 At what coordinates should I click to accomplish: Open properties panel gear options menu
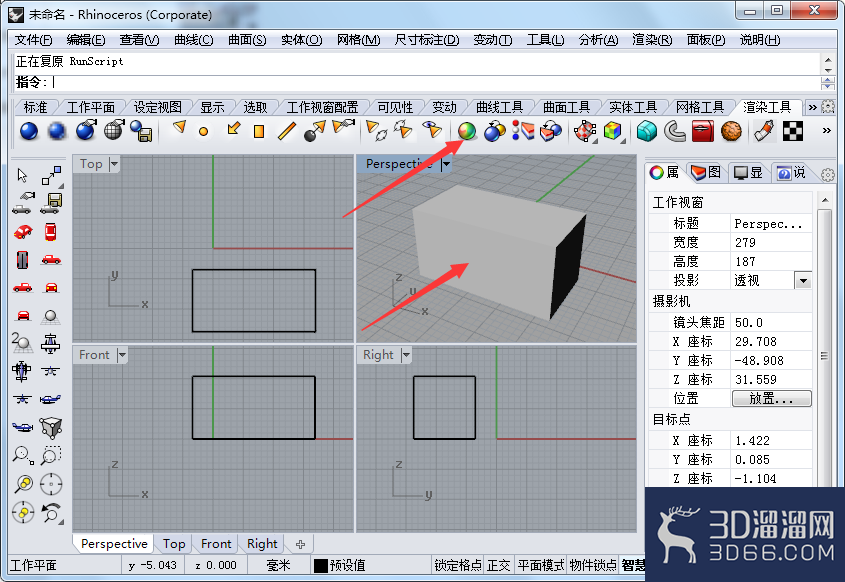828,175
